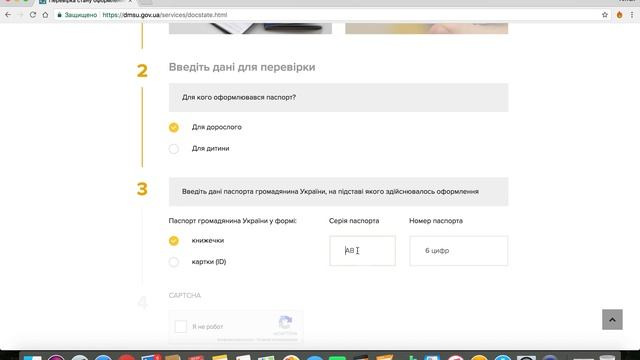This screenshot has width=640, height=360.
Task: Click the text beginning 'Введіть дані паспорта громадянина України'
Action: (330, 191)
